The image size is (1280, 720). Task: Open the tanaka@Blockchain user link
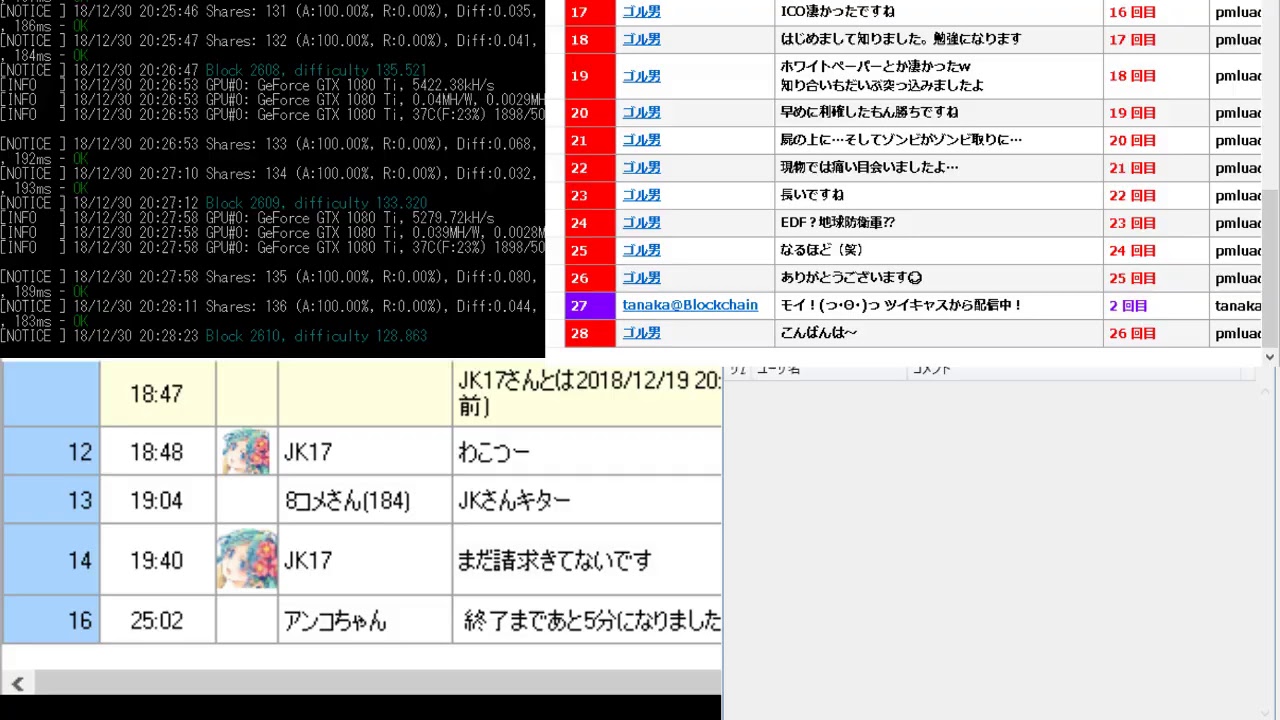(x=689, y=305)
